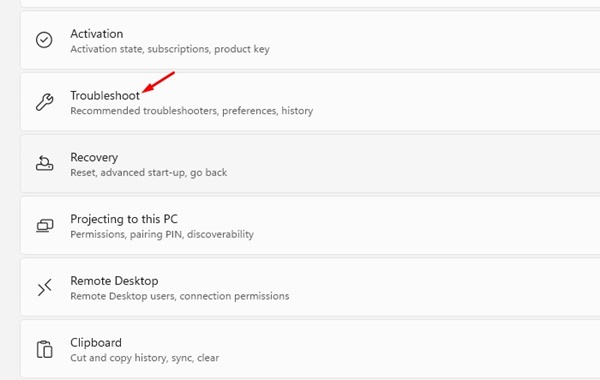Click 'Permissions, pairing PIN, discoverability' description
Viewport: 600px width, 380px height.
tap(162, 234)
